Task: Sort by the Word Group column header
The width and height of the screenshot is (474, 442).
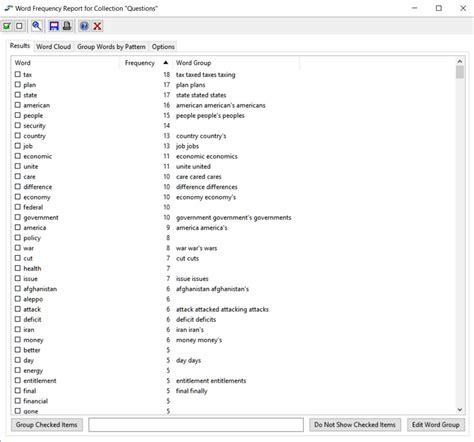Action: coord(236,63)
